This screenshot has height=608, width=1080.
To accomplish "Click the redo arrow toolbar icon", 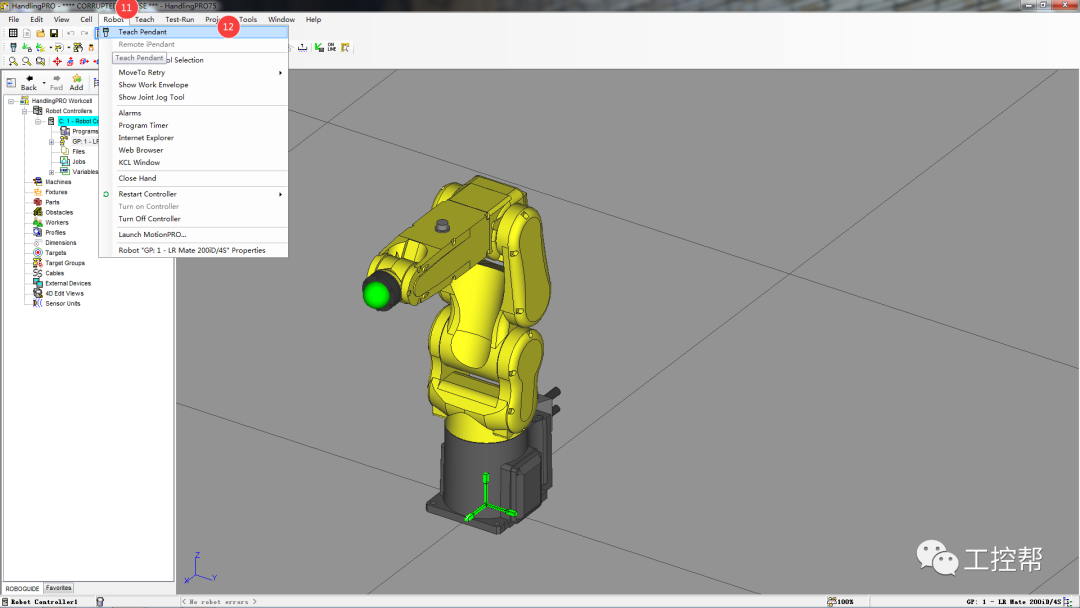I will (x=85, y=33).
